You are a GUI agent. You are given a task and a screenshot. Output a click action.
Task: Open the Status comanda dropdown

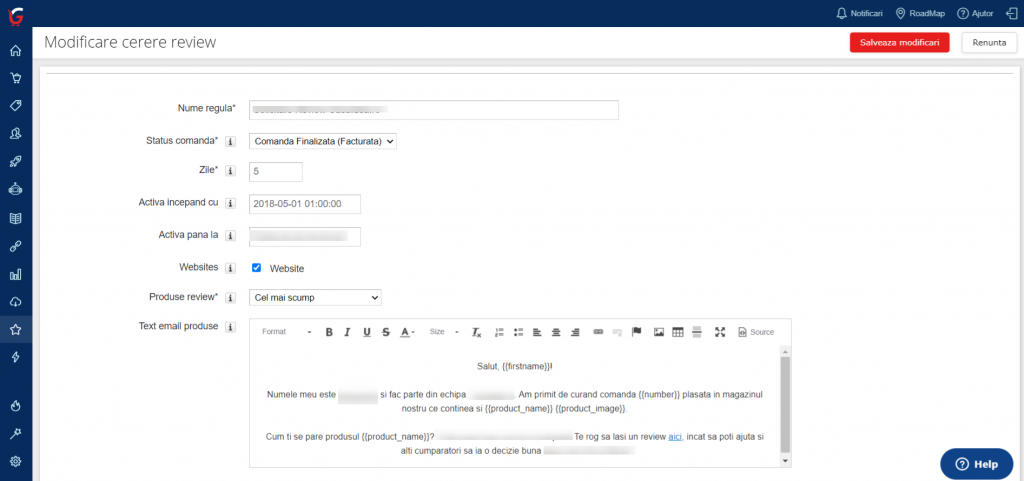[x=323, y=141]
